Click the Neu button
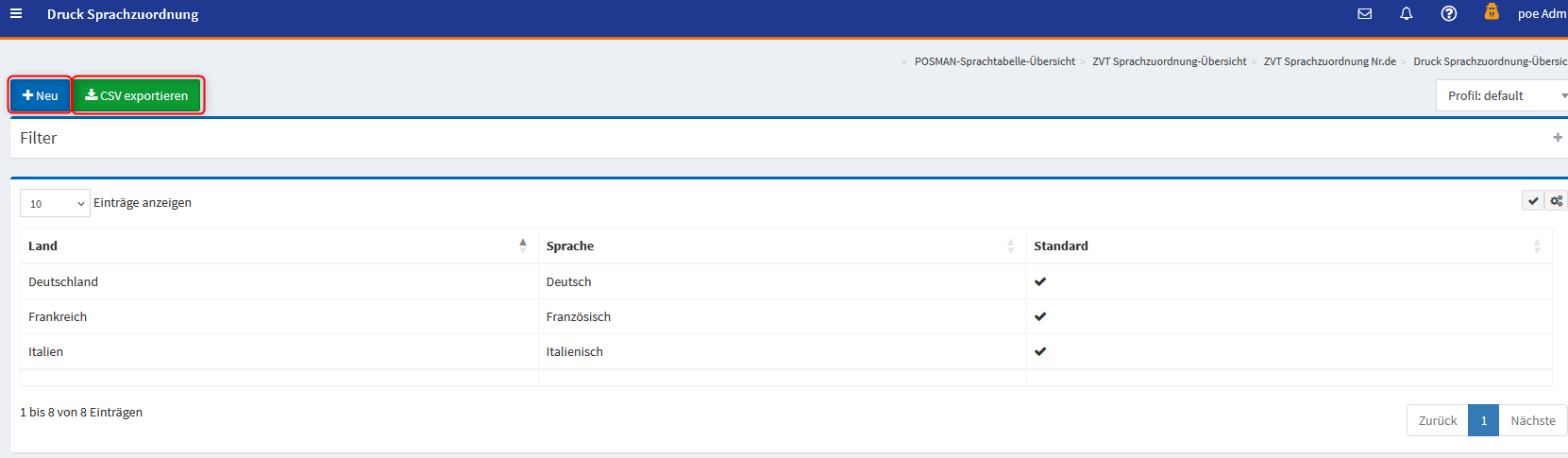Image resolution: width=1568 pixels, height=458 pixels. pos(41,95)
